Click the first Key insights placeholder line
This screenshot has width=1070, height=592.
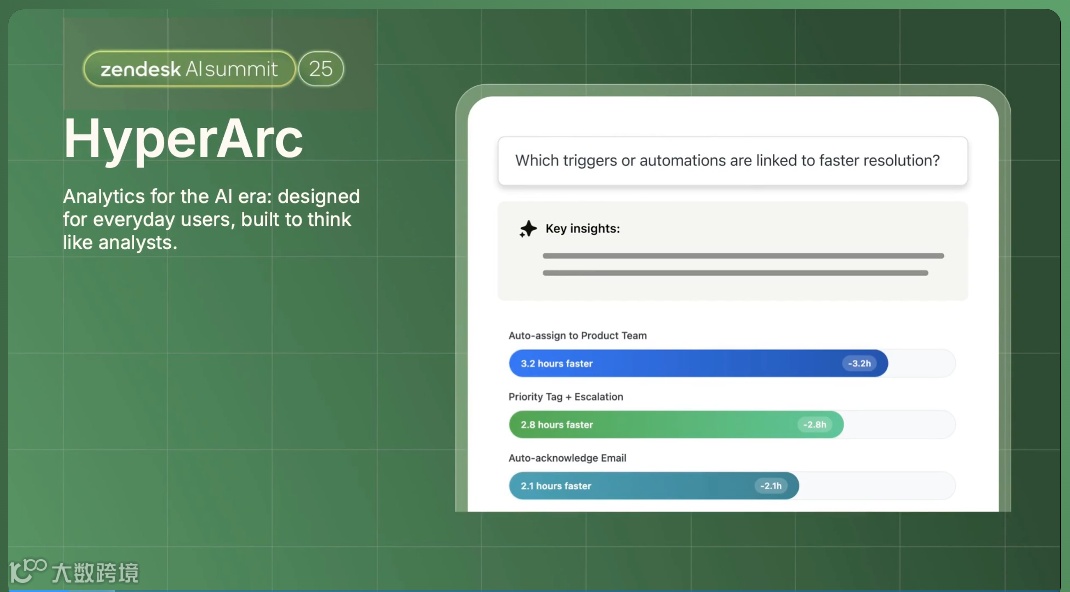[x=743, y=256]
